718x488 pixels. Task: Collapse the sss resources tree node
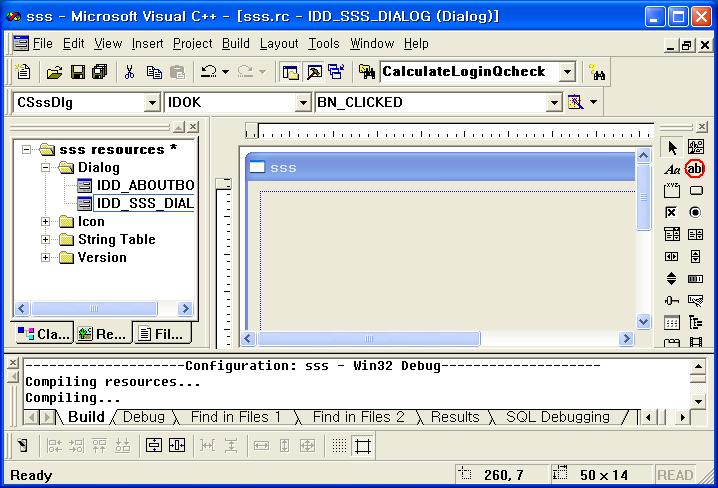[x=27, y=149]
